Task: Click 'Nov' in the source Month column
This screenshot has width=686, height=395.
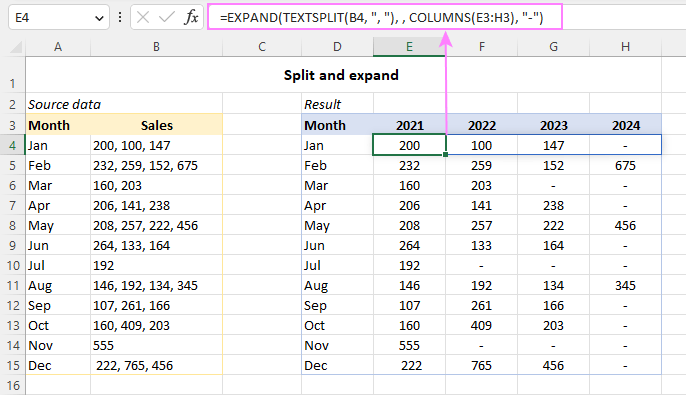Action: pyautogui.click(x=58, y=346)
